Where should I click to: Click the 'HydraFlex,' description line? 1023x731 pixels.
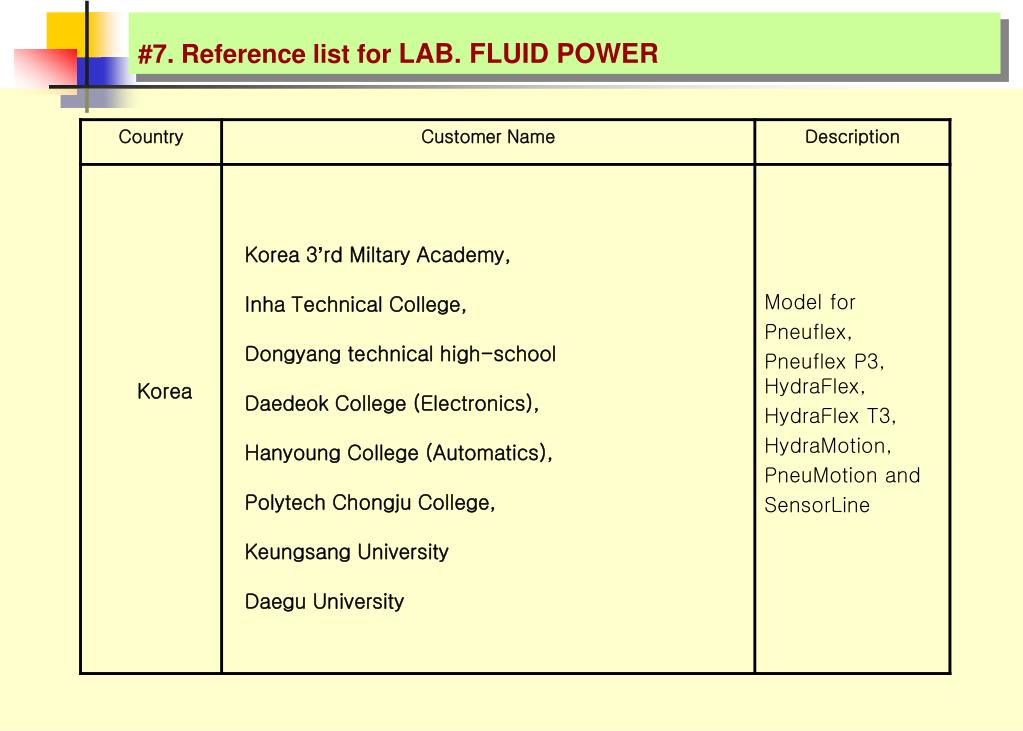pyautogui.click(x=815, y=387)
